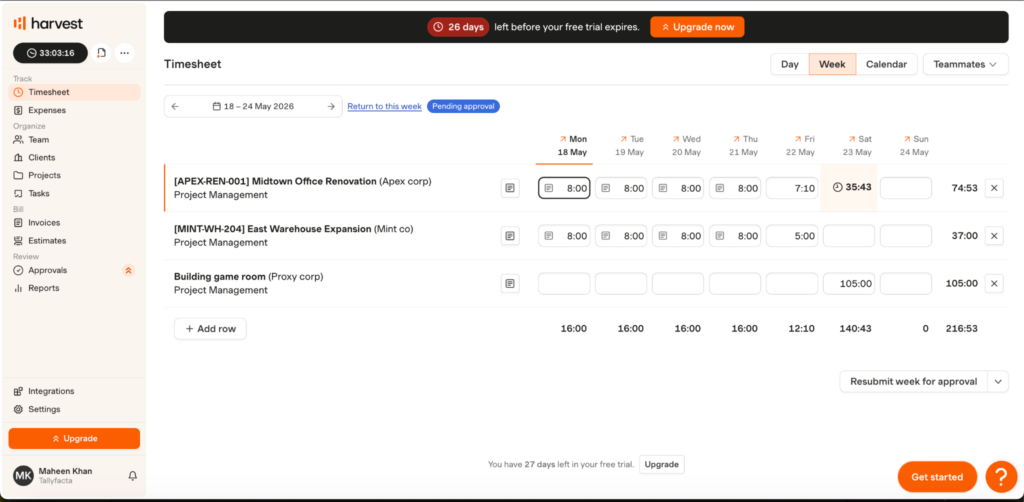Click Resubmit week for approval
The width and height of the screenshot is (1024, 502).
[914, 381]
